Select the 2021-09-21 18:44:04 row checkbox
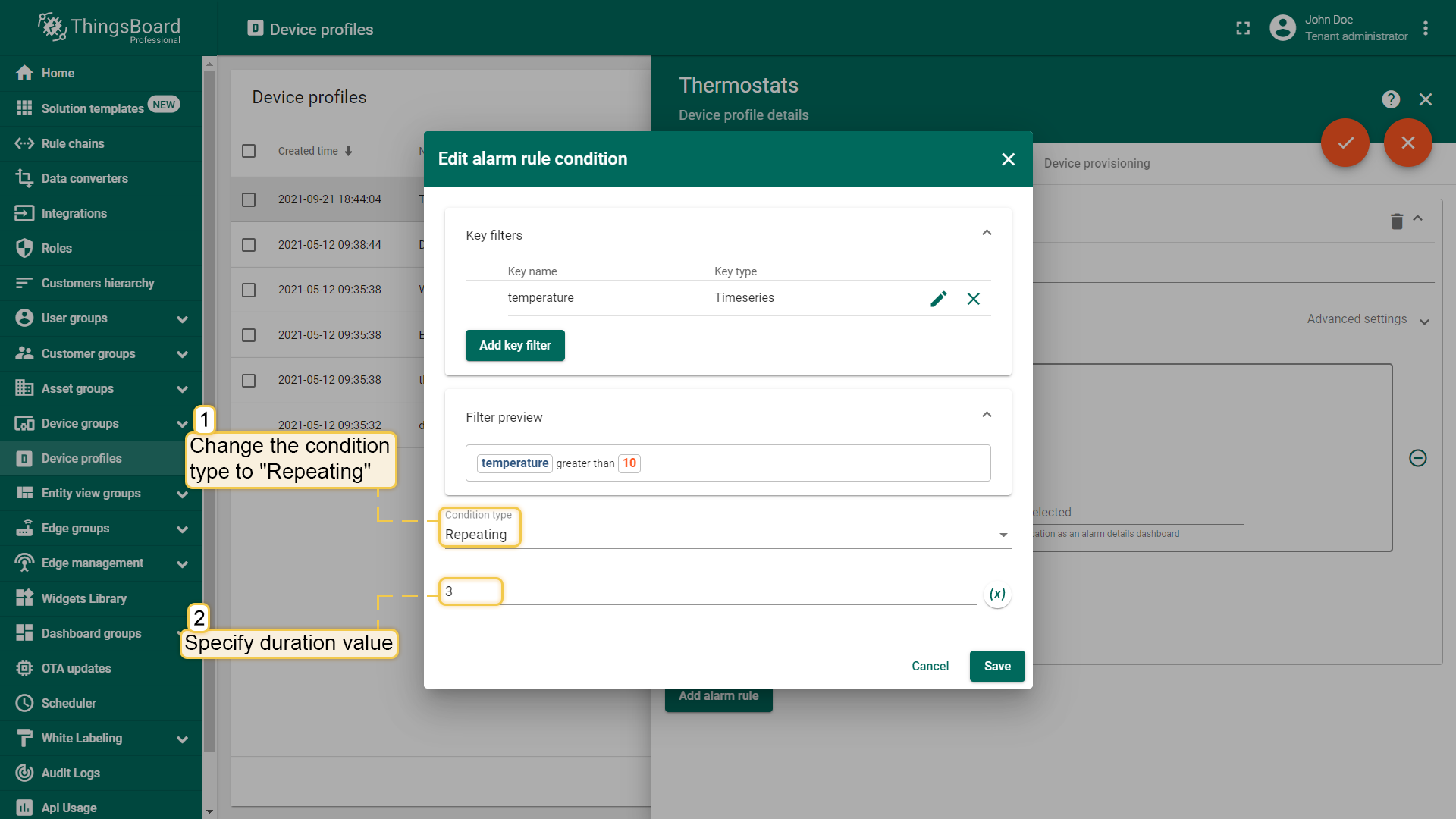1456x819 pixels. pos(249,199)
